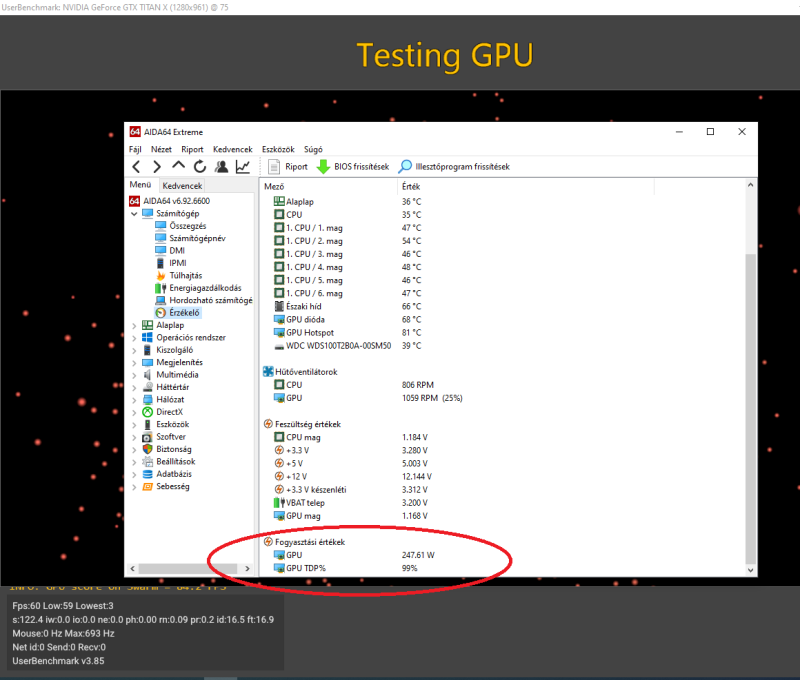The width and height of the screenshot is (800, 680).
Task: Click the Back navigation arrow in AIDA64
Action: pyautogui.click(x=136, y=167)
